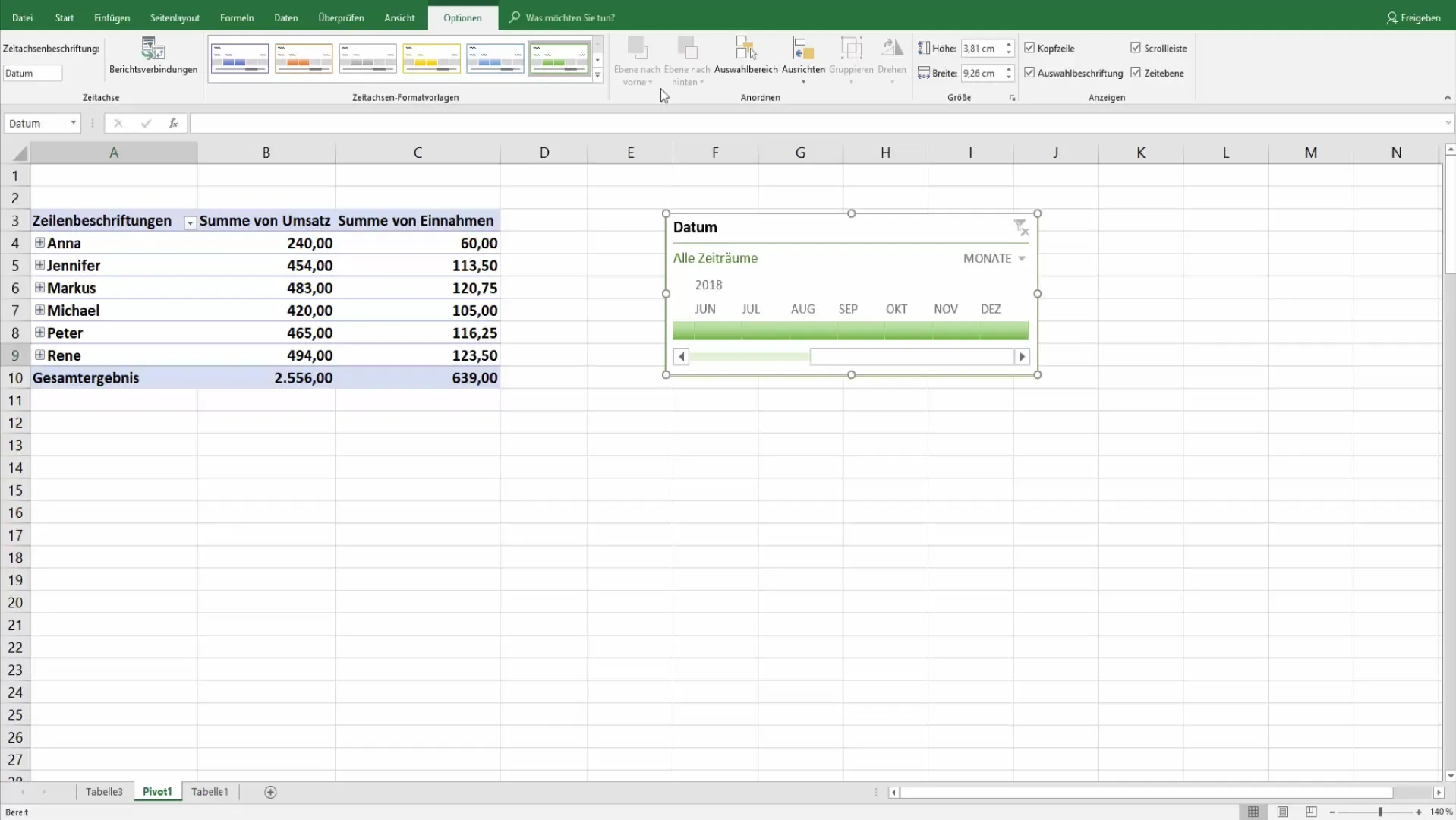1456x820 pixels.
Task: Apply the light blue timeline style thumbnail
Action: [x=495, y=58]
